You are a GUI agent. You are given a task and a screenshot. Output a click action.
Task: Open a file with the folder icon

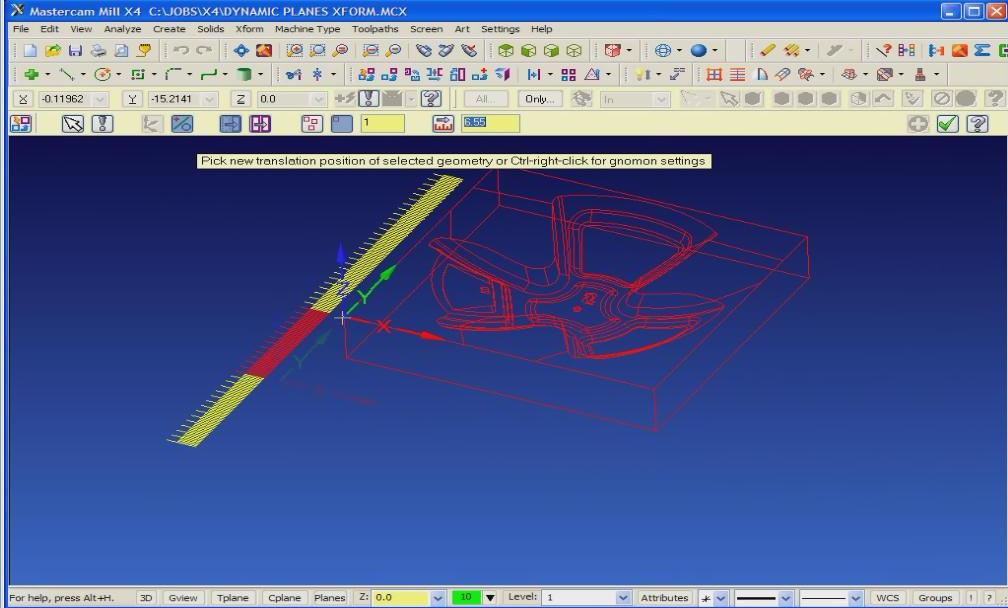[53, 50]
